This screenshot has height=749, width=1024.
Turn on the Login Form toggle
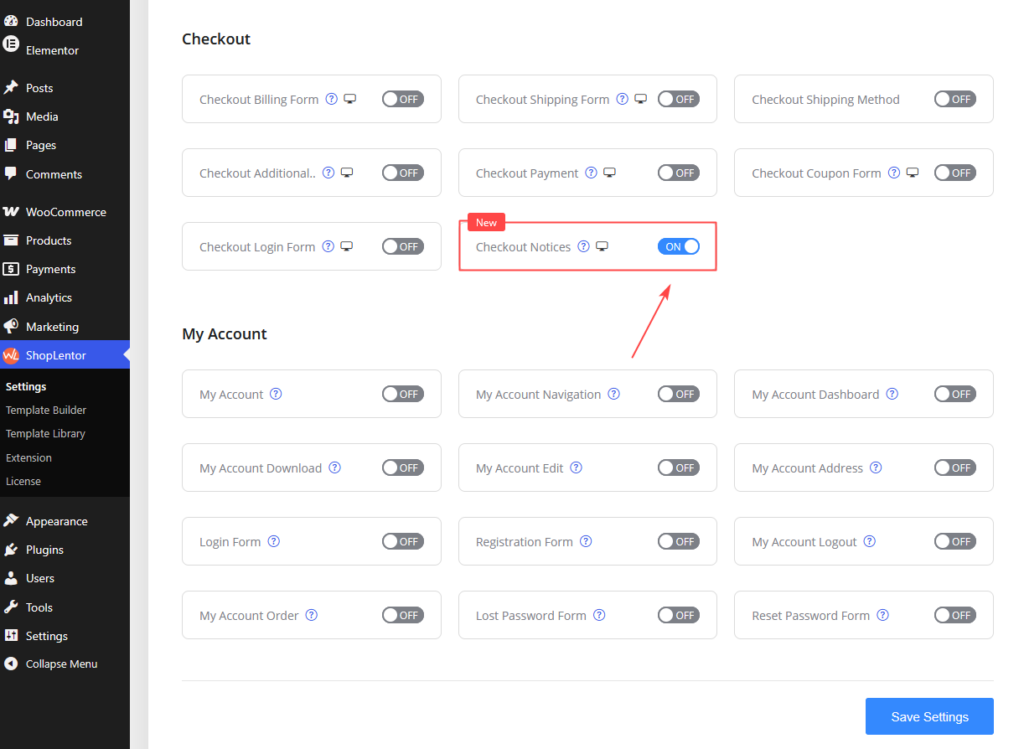[403, 542]
